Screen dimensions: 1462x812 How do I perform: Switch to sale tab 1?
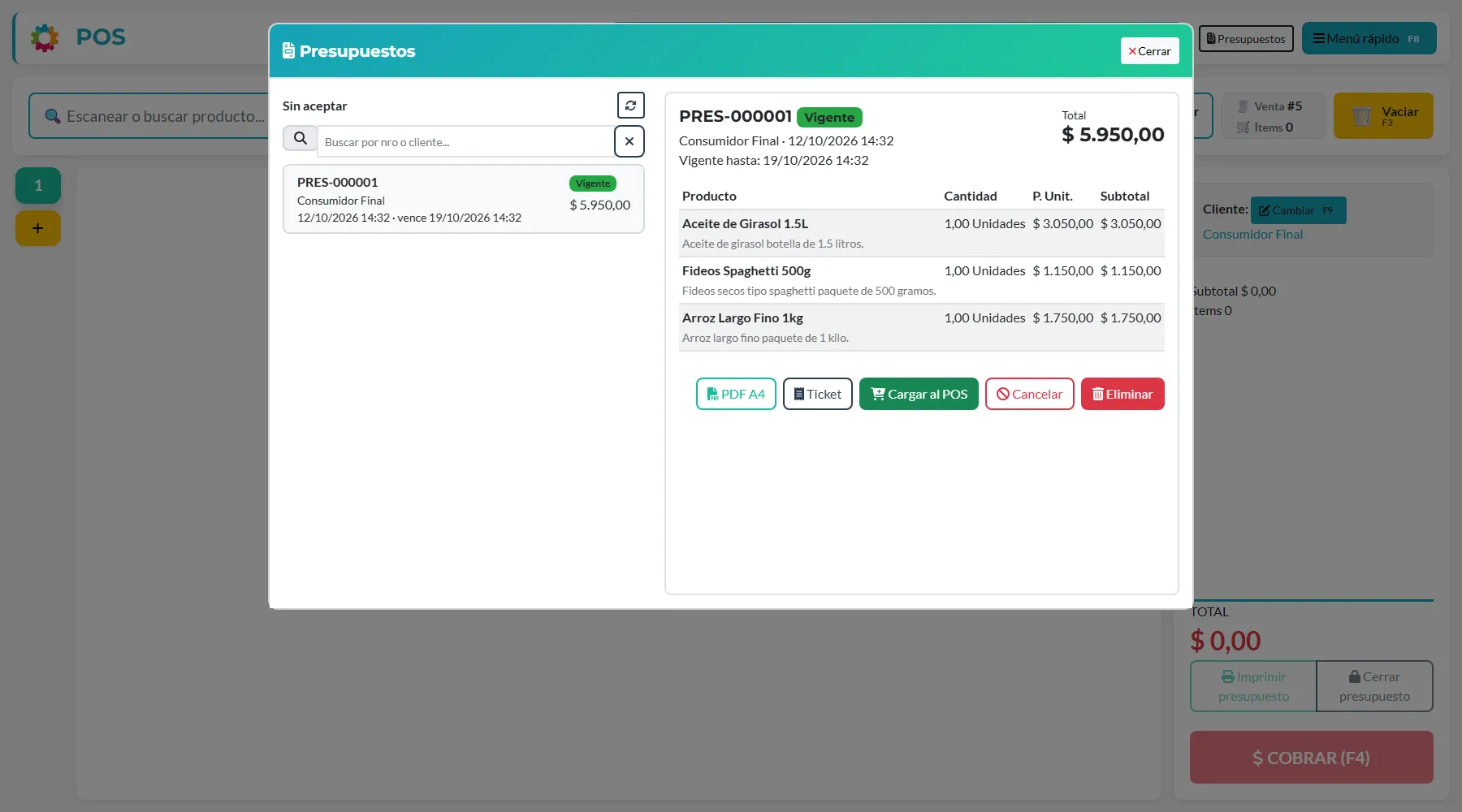pos(38,186)
